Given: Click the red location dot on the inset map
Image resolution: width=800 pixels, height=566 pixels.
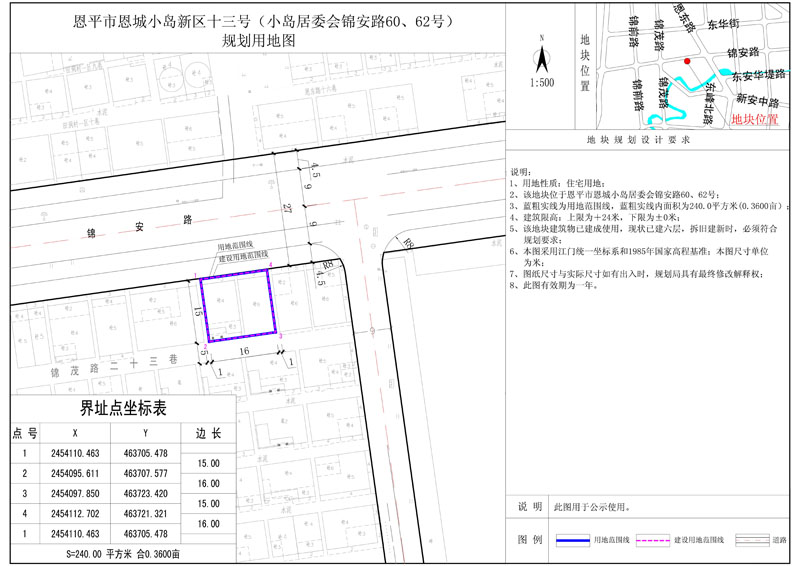Looking at the screenshot, I should click(x=686, y=62).
